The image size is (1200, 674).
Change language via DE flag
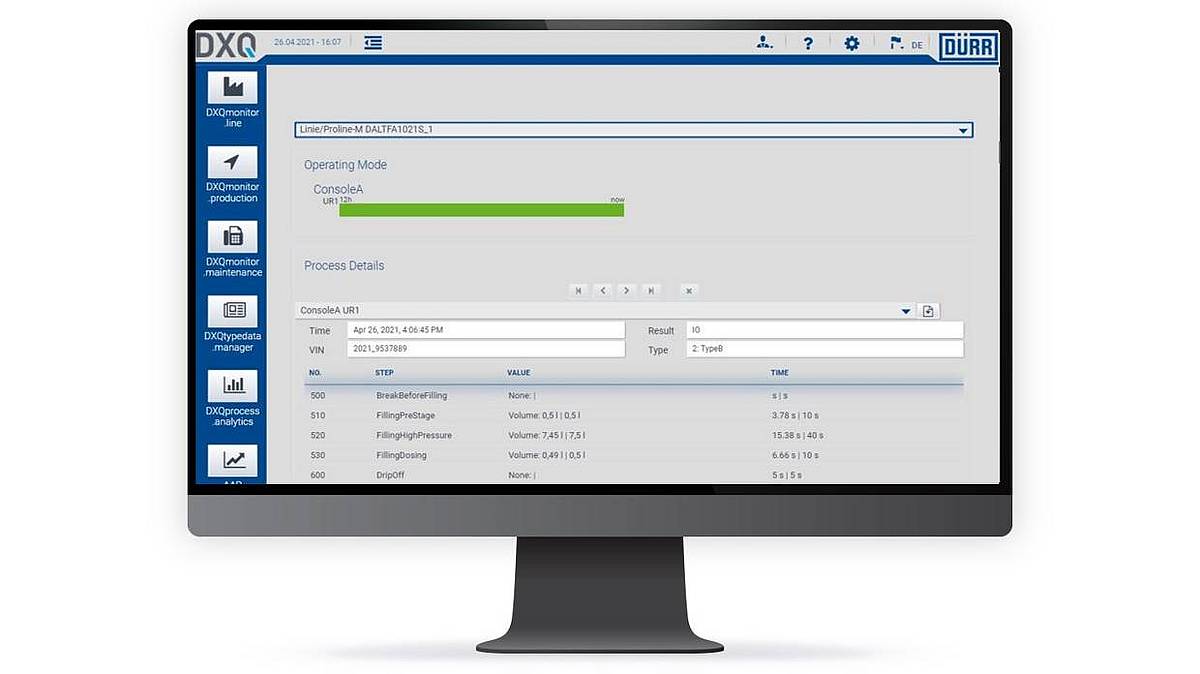905,44
